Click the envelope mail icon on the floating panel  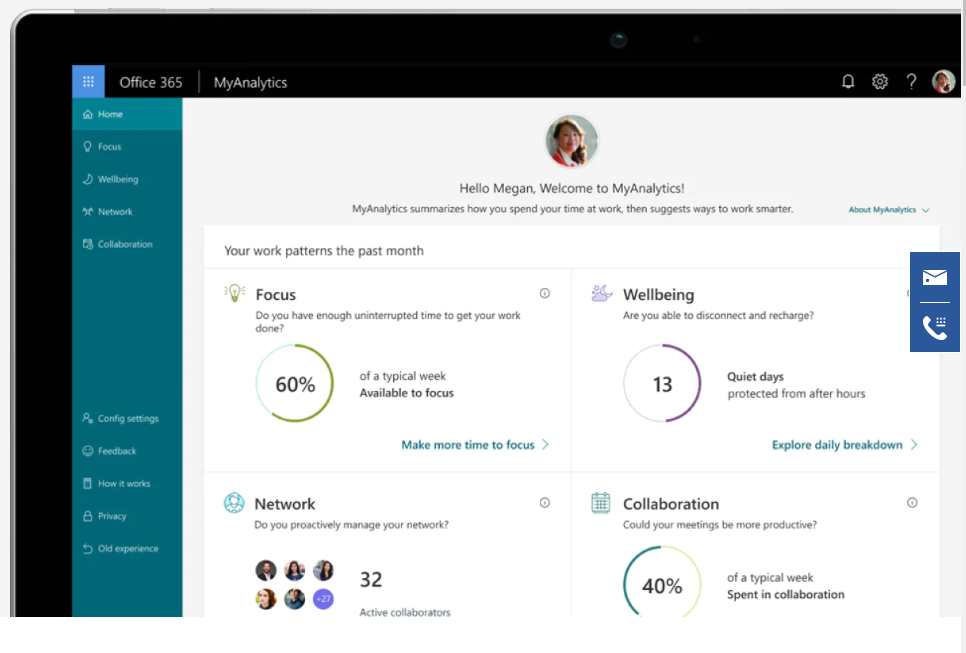click(x=935, y=277)
